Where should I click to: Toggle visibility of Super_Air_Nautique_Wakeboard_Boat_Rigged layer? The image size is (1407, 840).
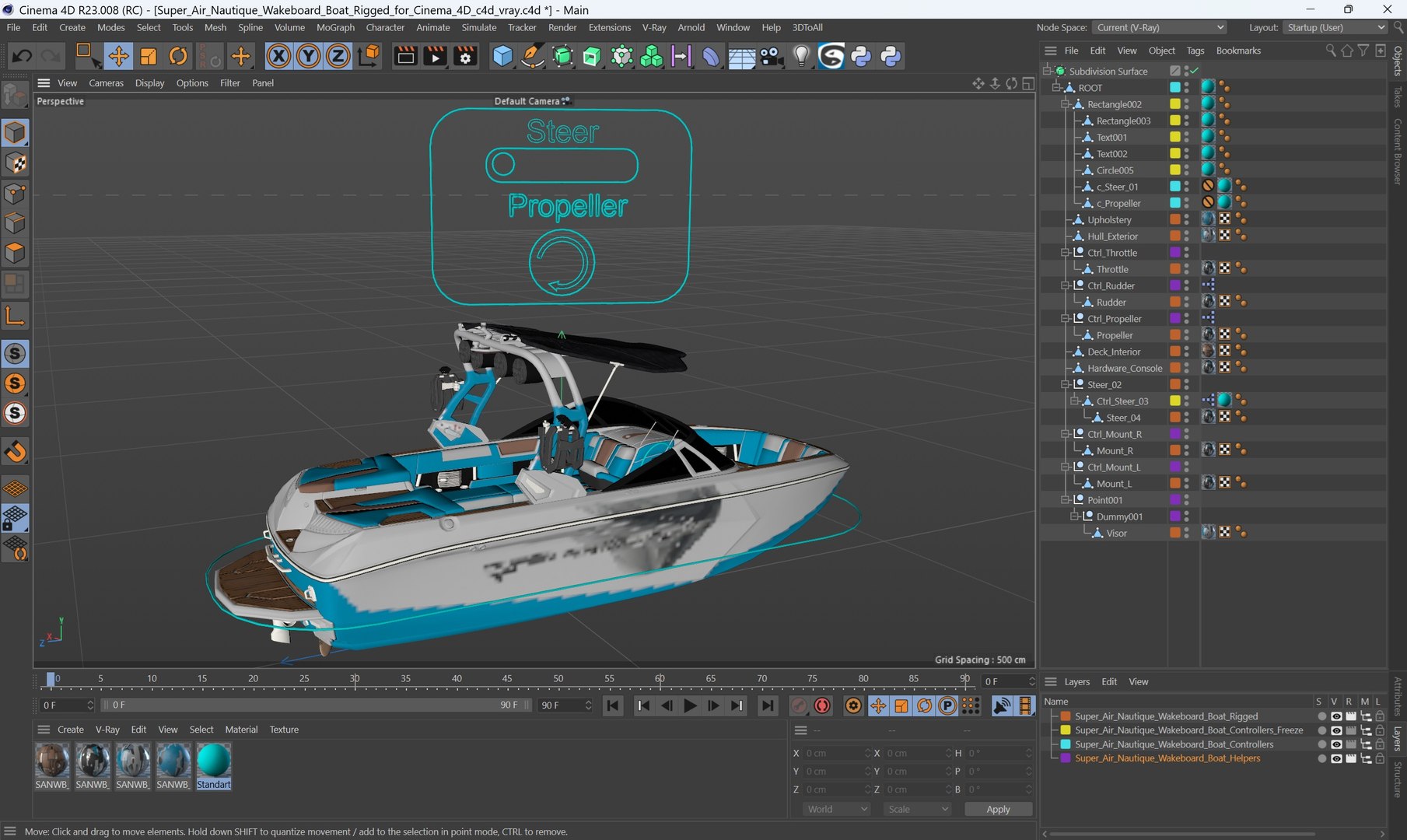[x=1335, y=716]
